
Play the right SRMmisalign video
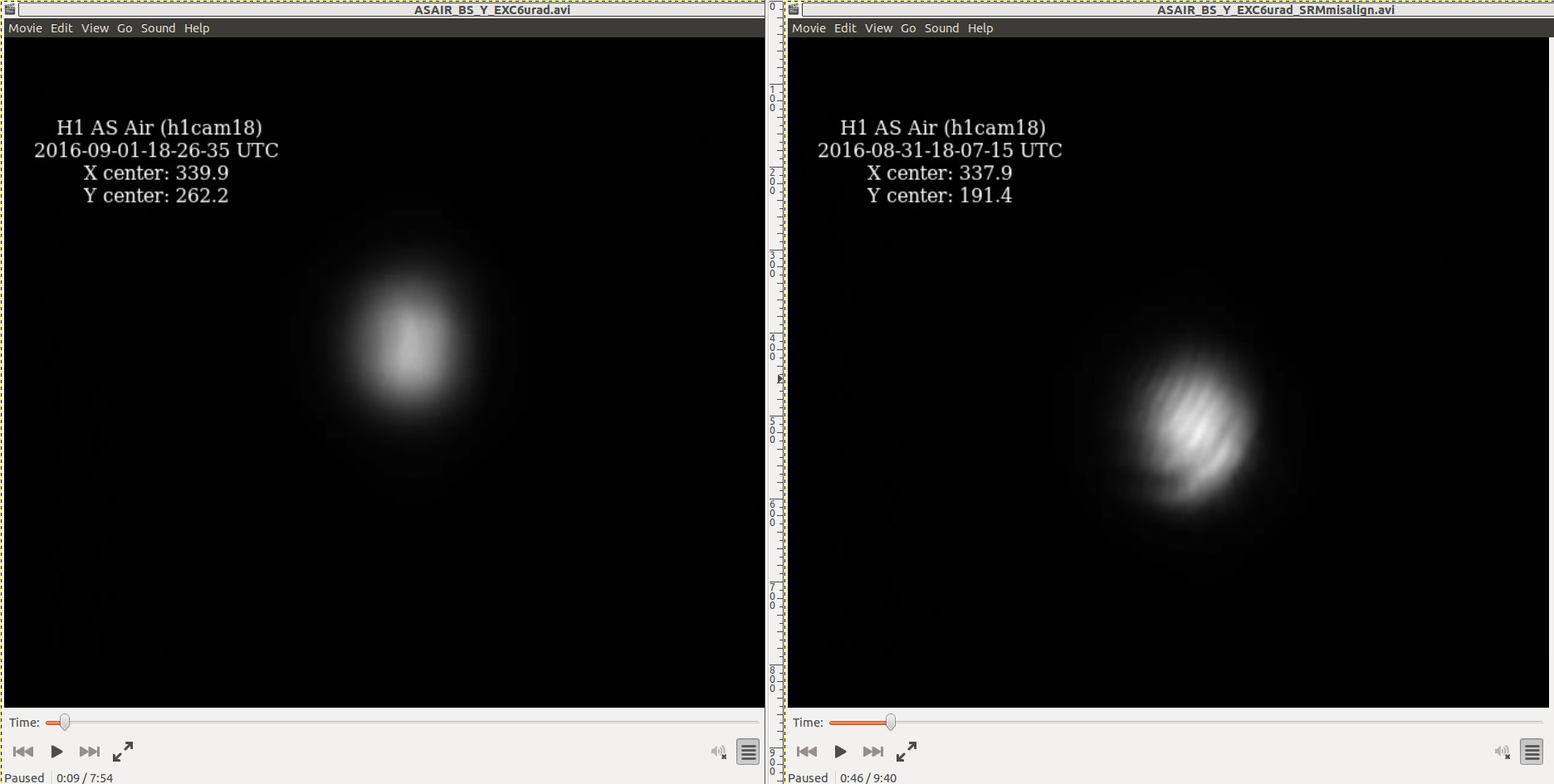click(840, 752)
